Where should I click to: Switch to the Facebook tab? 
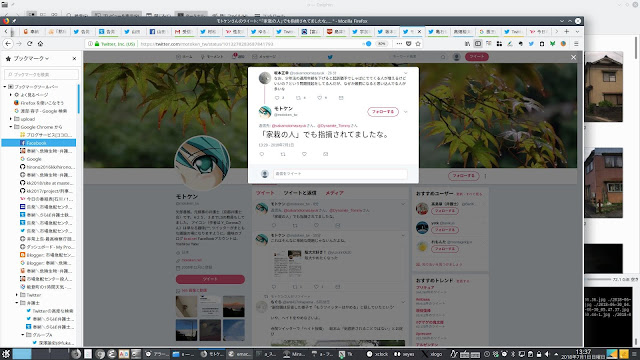click(158, 31)
